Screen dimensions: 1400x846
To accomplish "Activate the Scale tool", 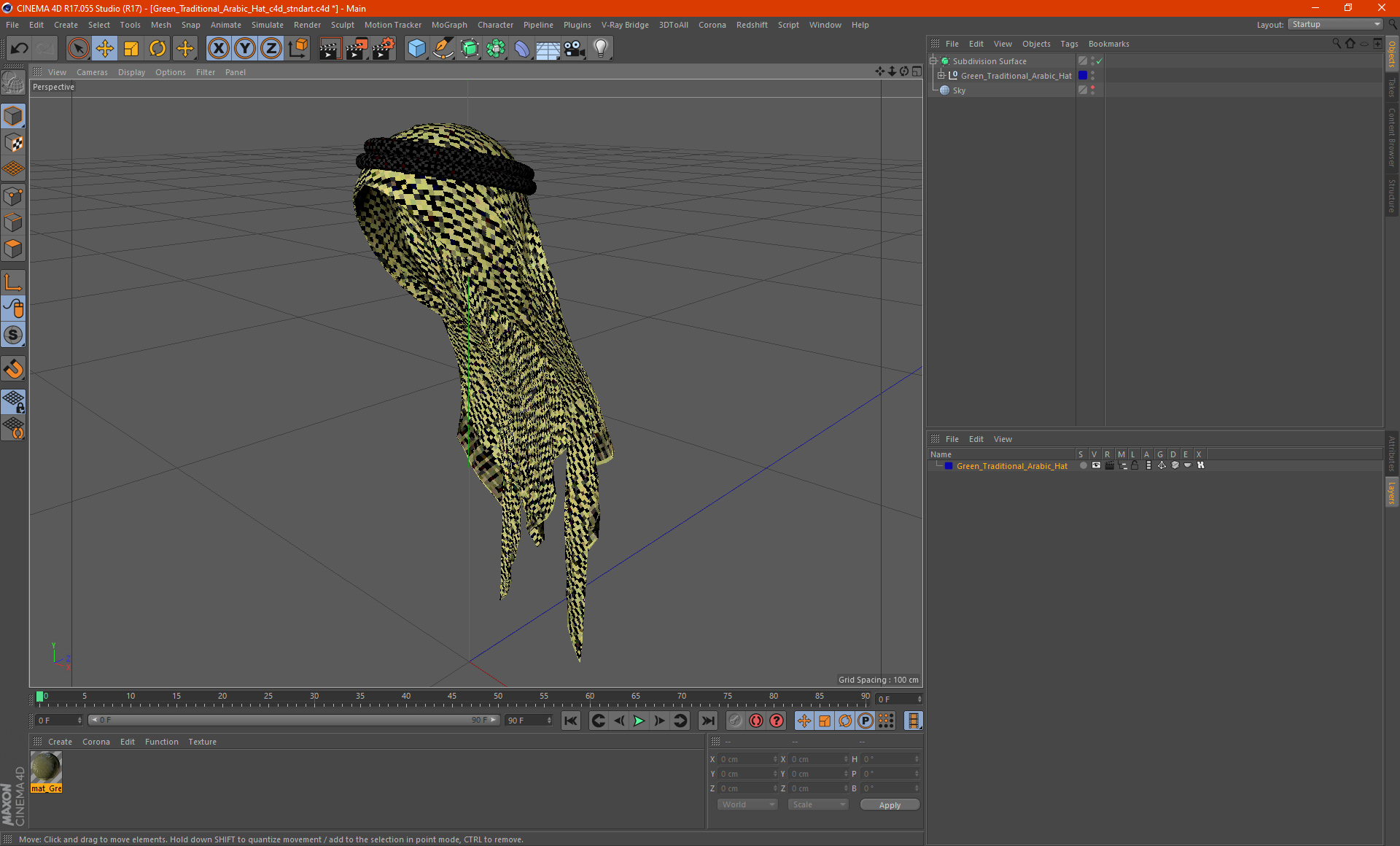I will pyautogui.click(x=131, y=49).
